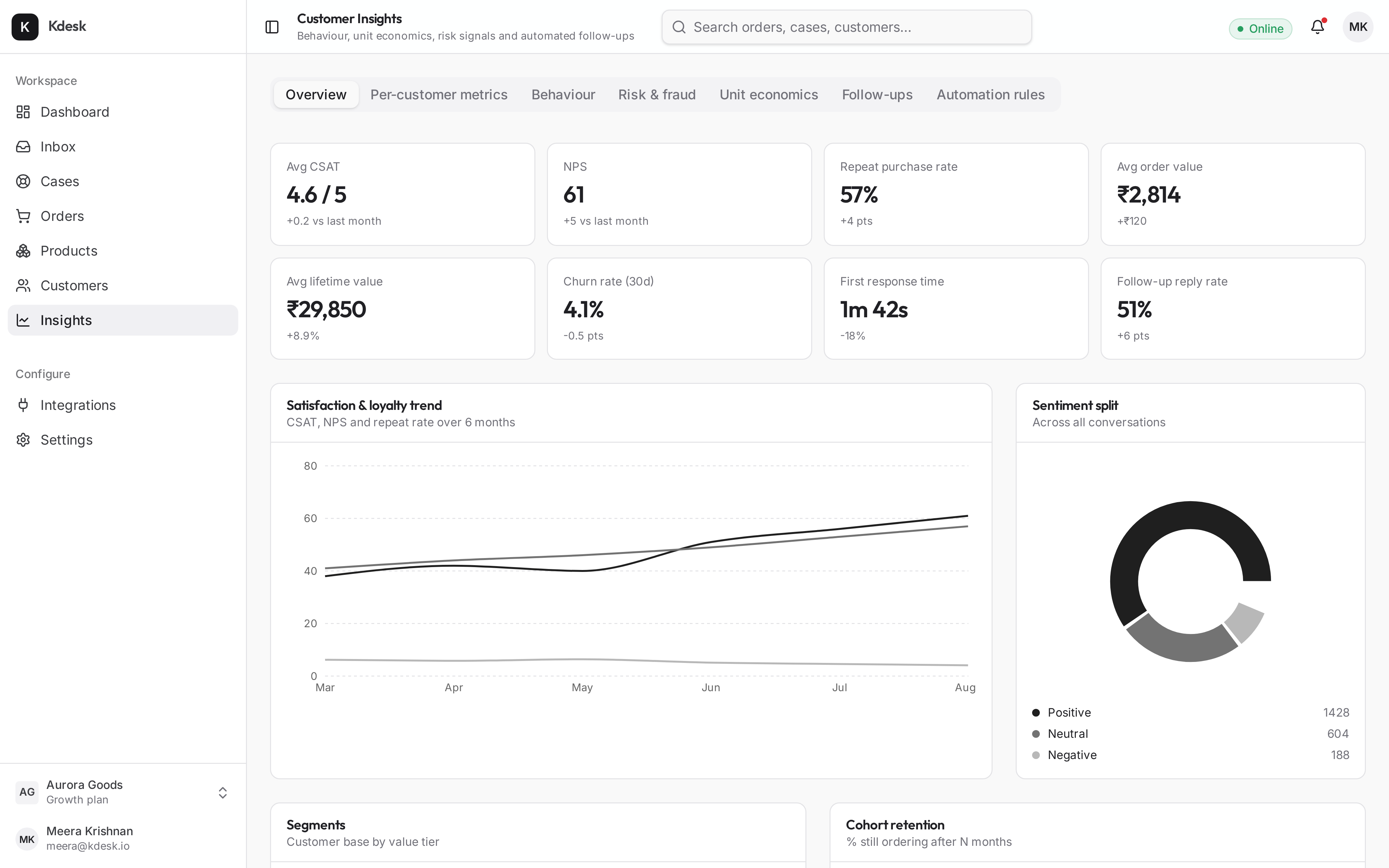Toggle the sidebar panel icon
The image size is (1389, 868).
[272, 27]
